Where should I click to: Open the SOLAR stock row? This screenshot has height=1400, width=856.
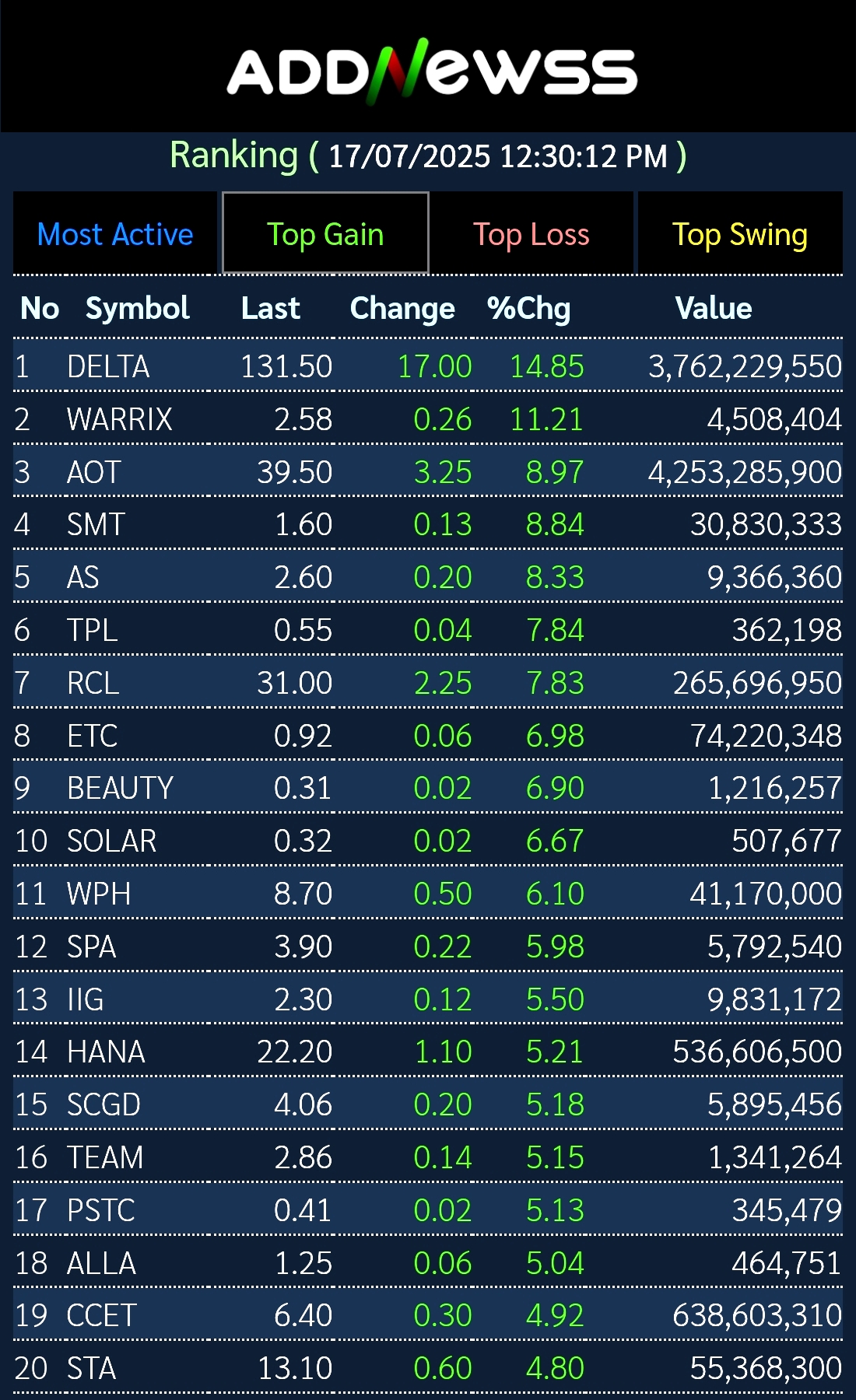tap(111, 841)
